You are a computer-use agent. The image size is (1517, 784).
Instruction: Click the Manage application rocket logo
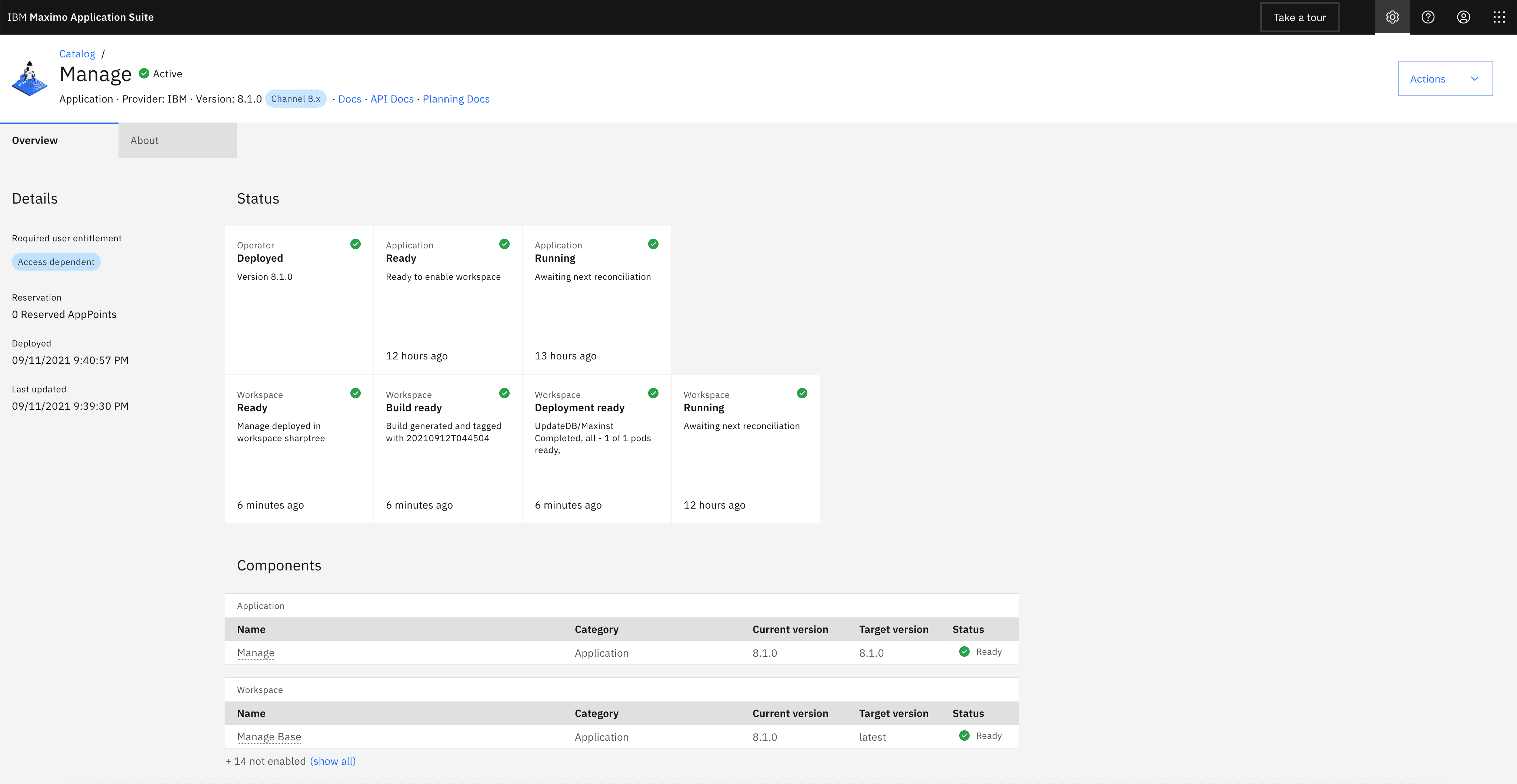click(30, 78)
